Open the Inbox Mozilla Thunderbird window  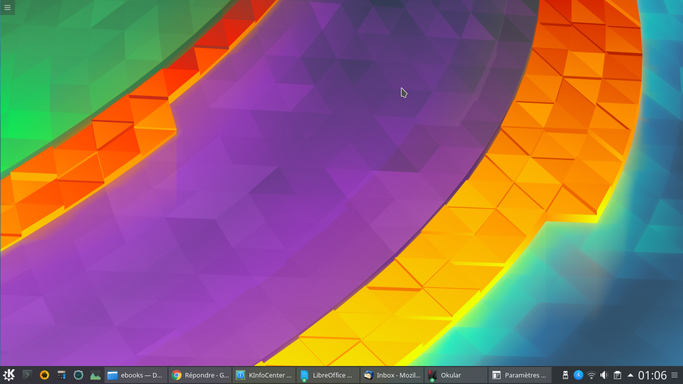[392, 375]
